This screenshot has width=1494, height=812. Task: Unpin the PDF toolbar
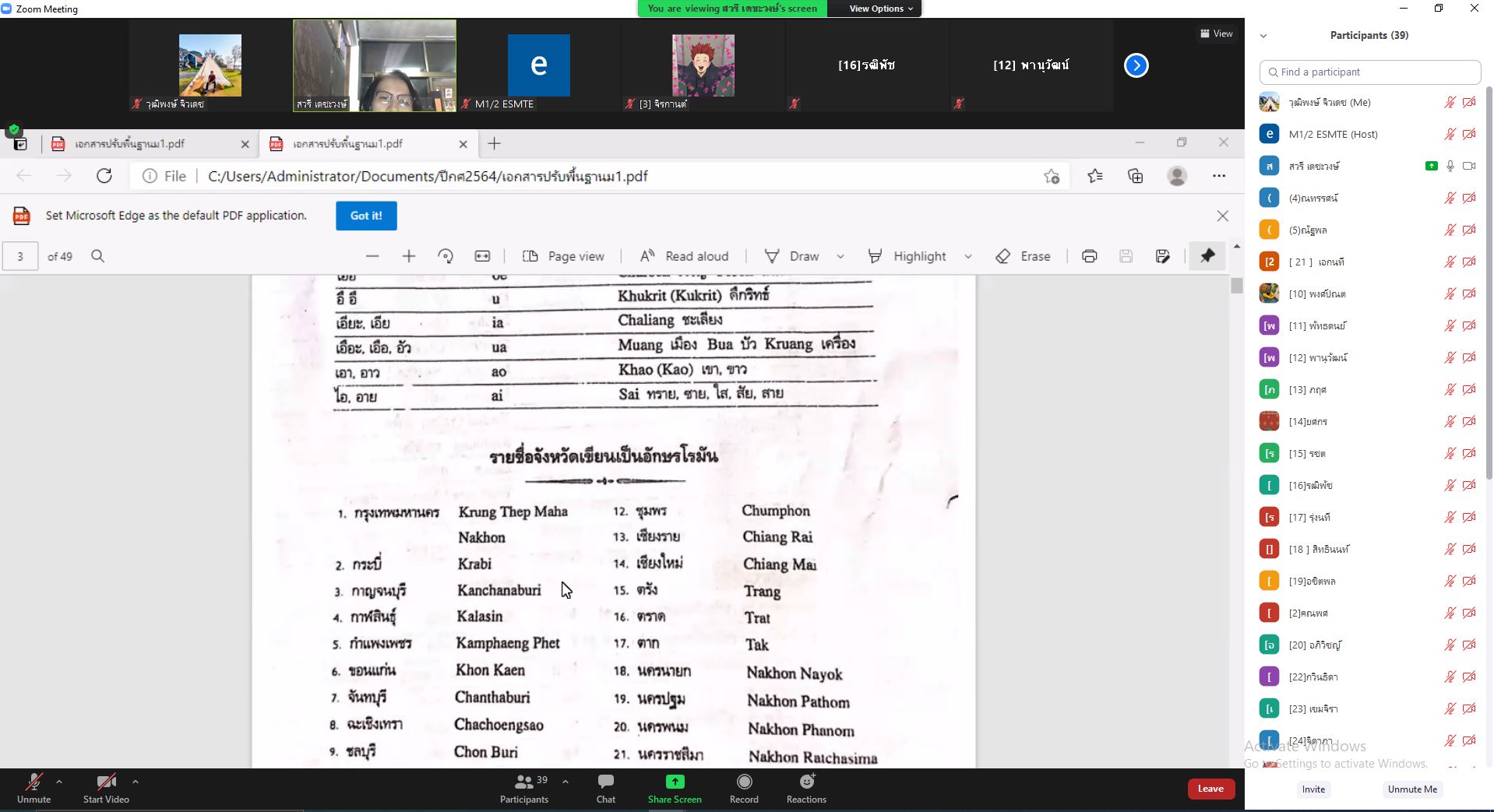click(x=1207, y=256)
